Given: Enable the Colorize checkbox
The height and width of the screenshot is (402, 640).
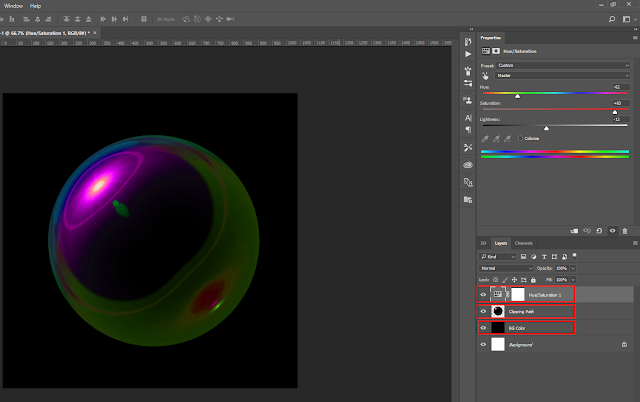Looking at the screenshot, I should point(520,138).
